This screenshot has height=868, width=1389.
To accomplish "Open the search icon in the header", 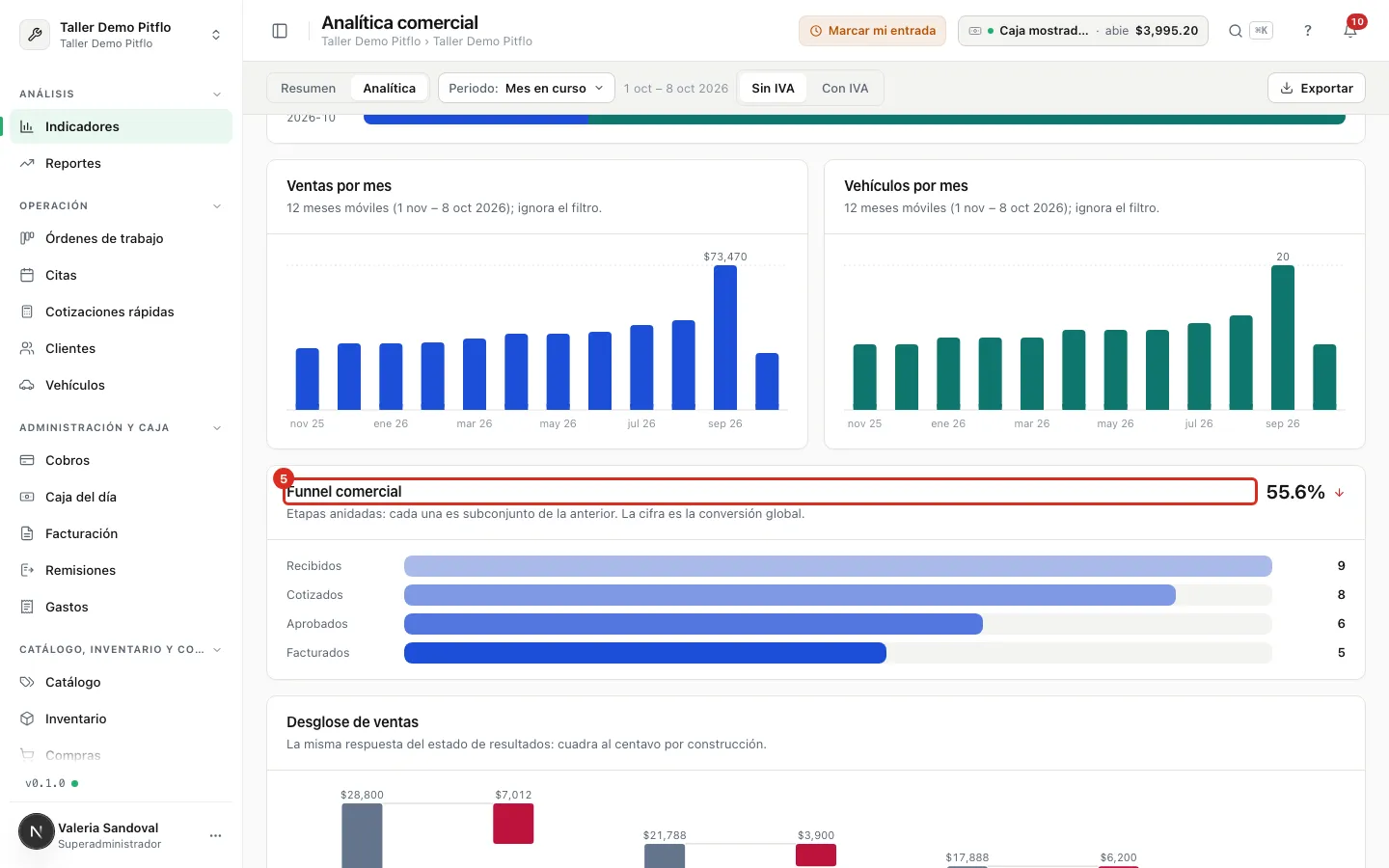I will click(1235, 31).
